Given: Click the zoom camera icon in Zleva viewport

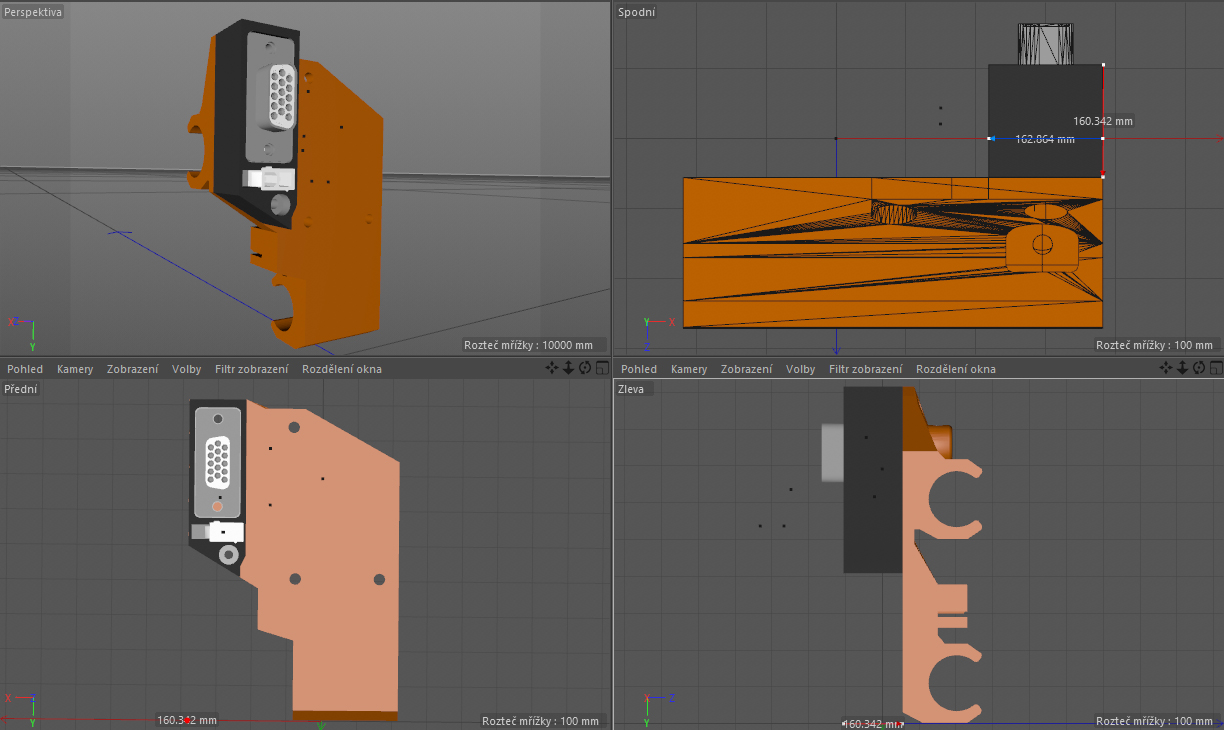Looking at the screenshot, I should point(1182,368).
